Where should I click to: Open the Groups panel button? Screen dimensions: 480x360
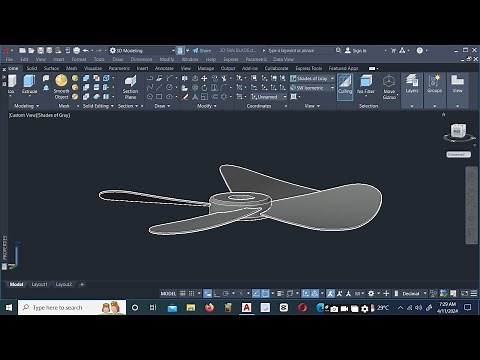[434, 83]
